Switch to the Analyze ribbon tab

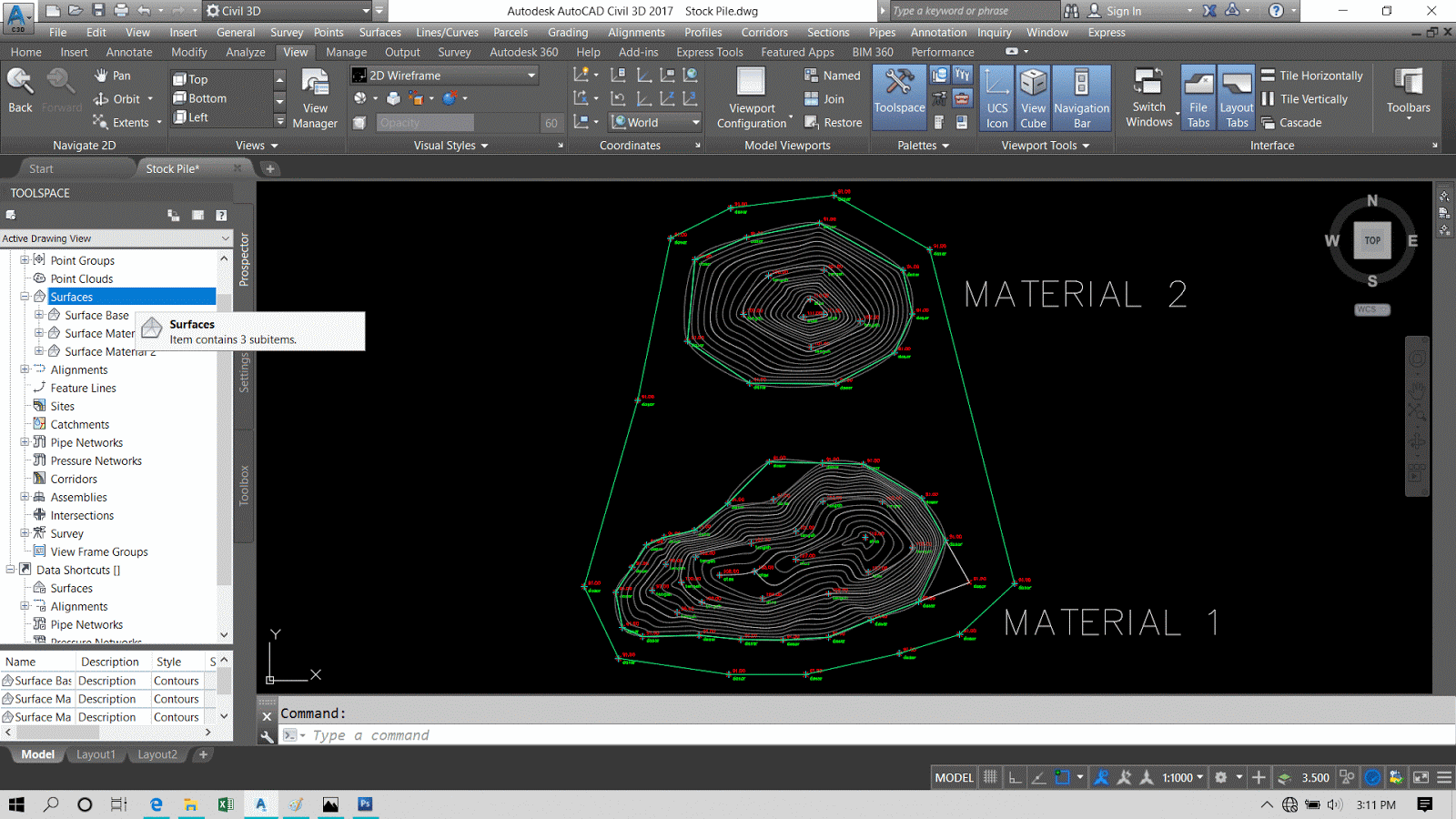point(245,52)
